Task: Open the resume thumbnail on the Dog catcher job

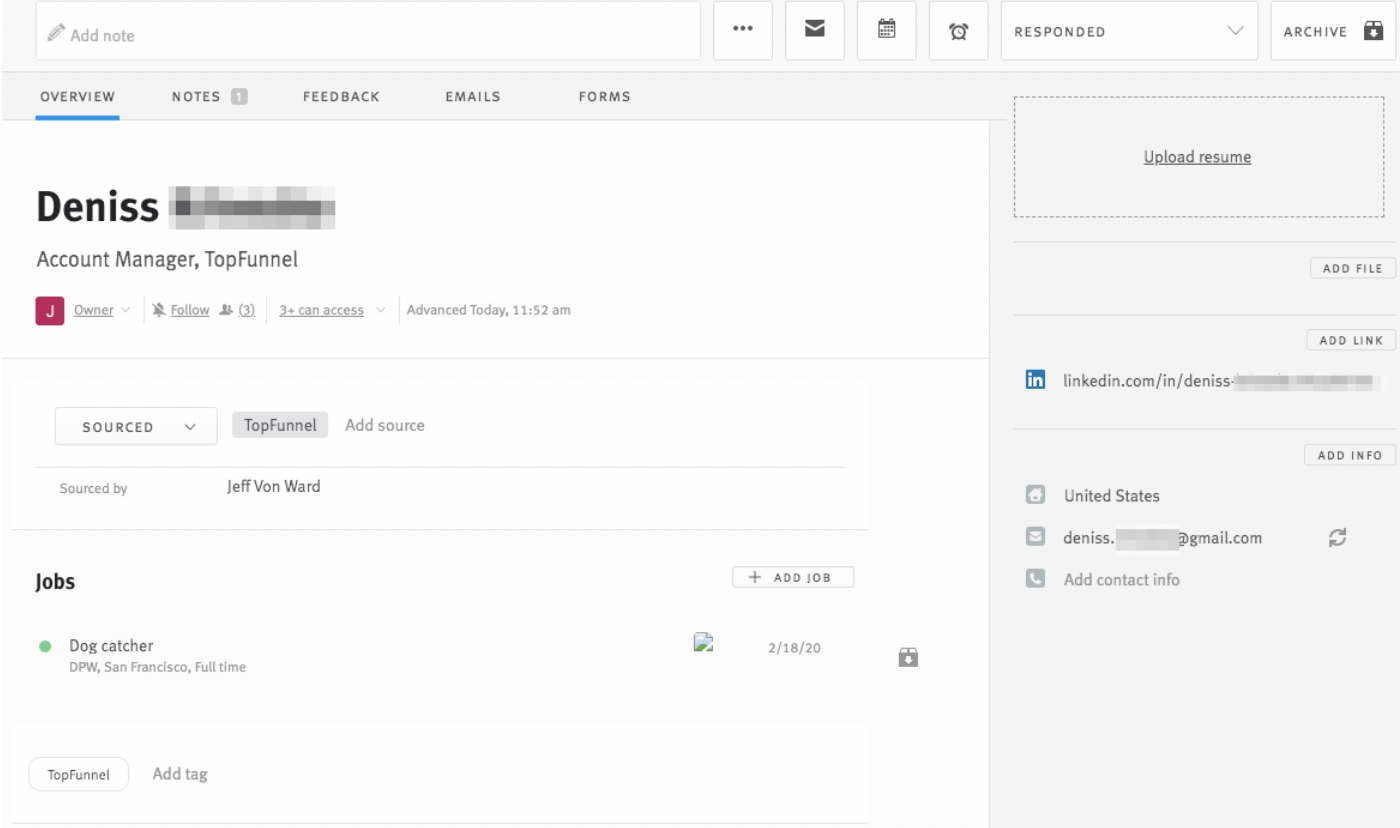Action: [x=703, y=642]
